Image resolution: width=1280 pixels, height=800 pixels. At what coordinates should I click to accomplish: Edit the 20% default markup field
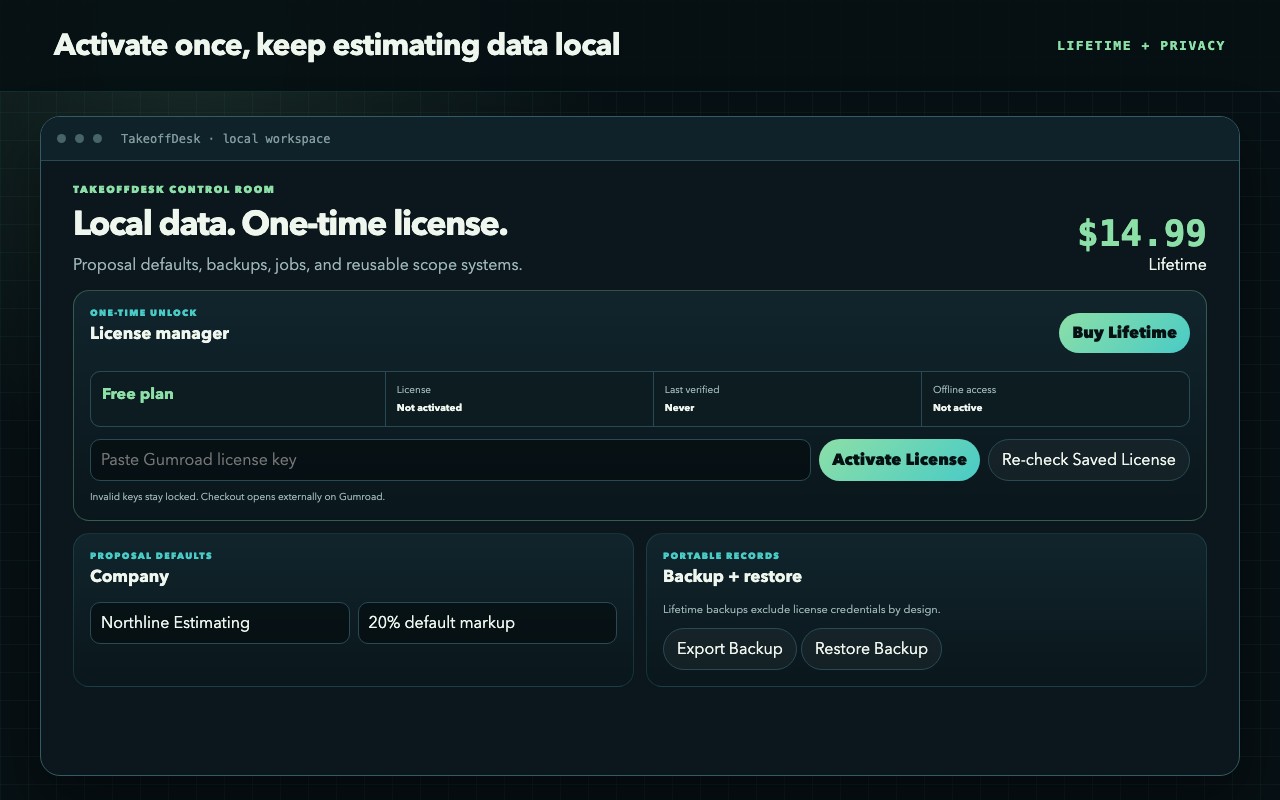(x=487, y=623)
